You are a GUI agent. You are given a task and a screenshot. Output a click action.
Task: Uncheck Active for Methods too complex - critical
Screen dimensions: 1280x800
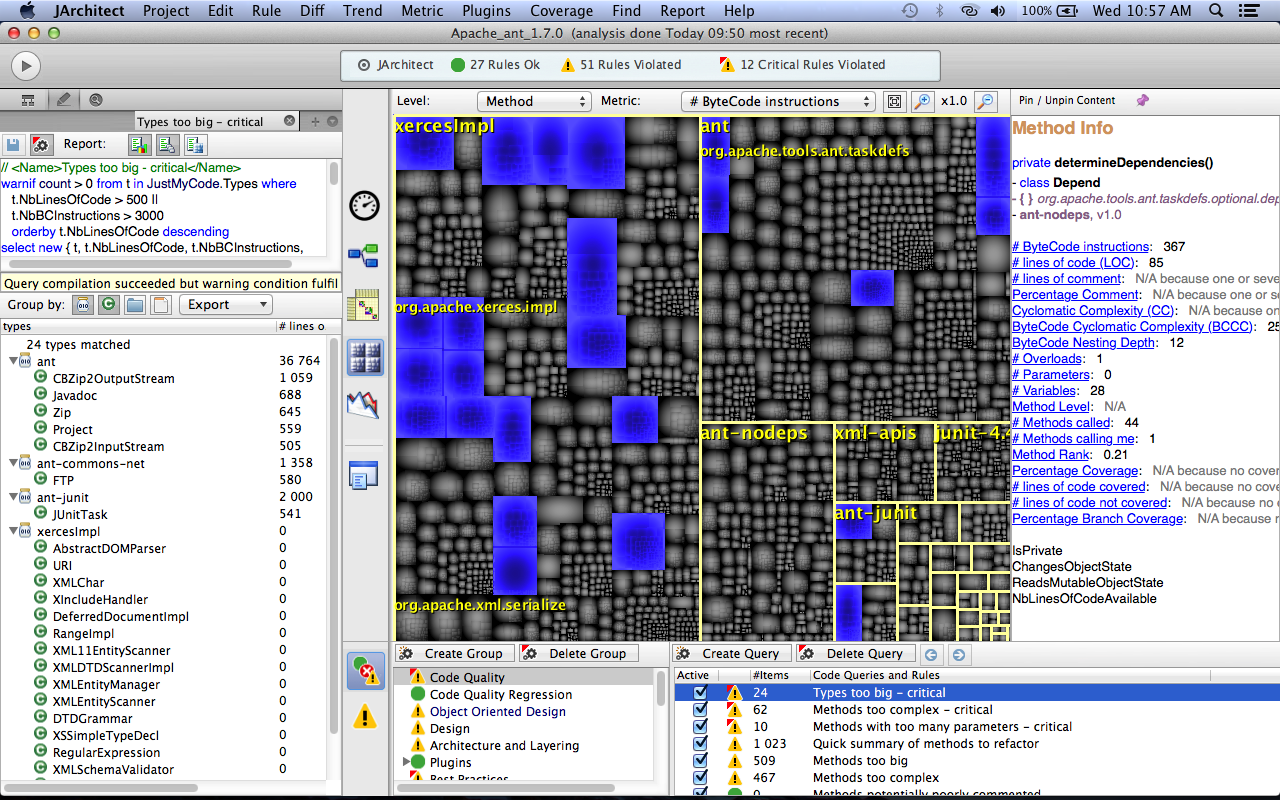pyautogui.click(x=700, y=710)
